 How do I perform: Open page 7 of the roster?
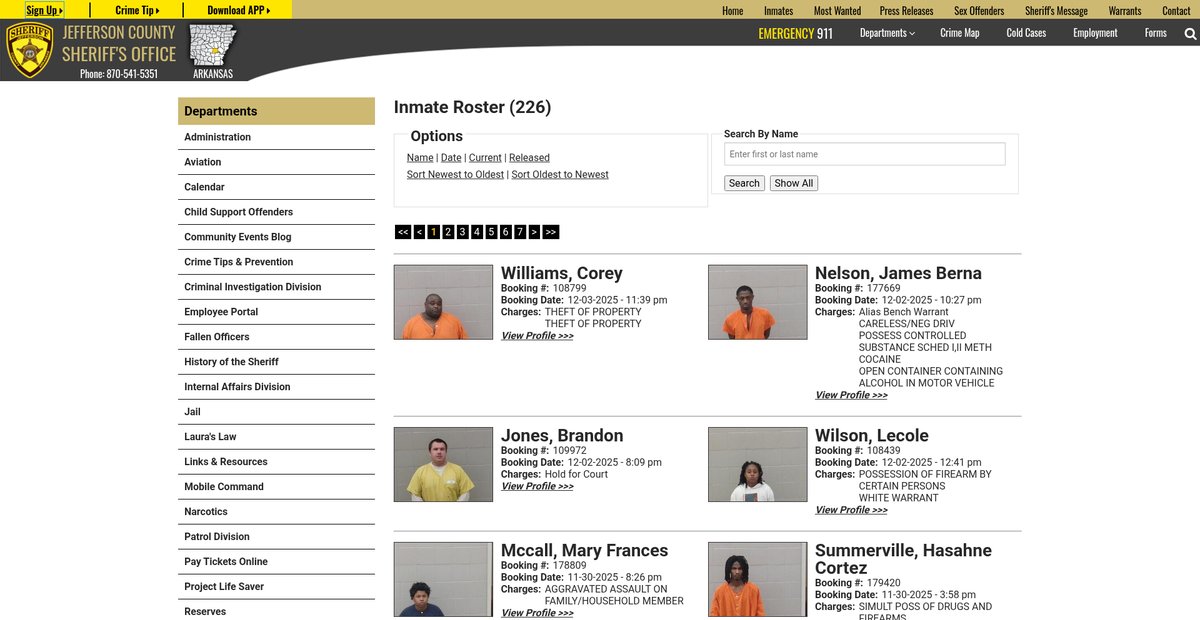520,232
